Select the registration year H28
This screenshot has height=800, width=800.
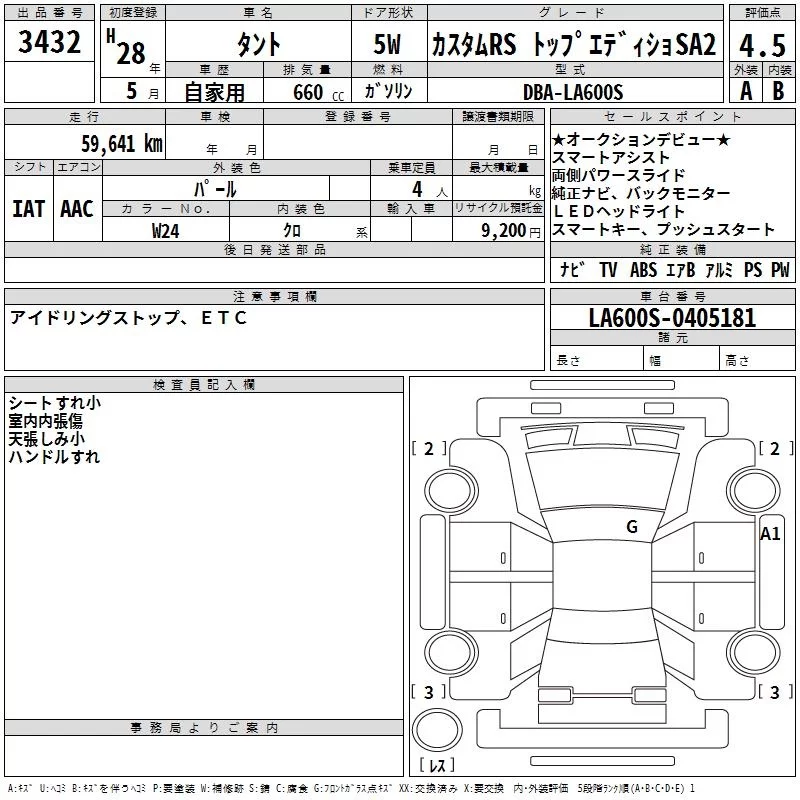tap(126, 47)
